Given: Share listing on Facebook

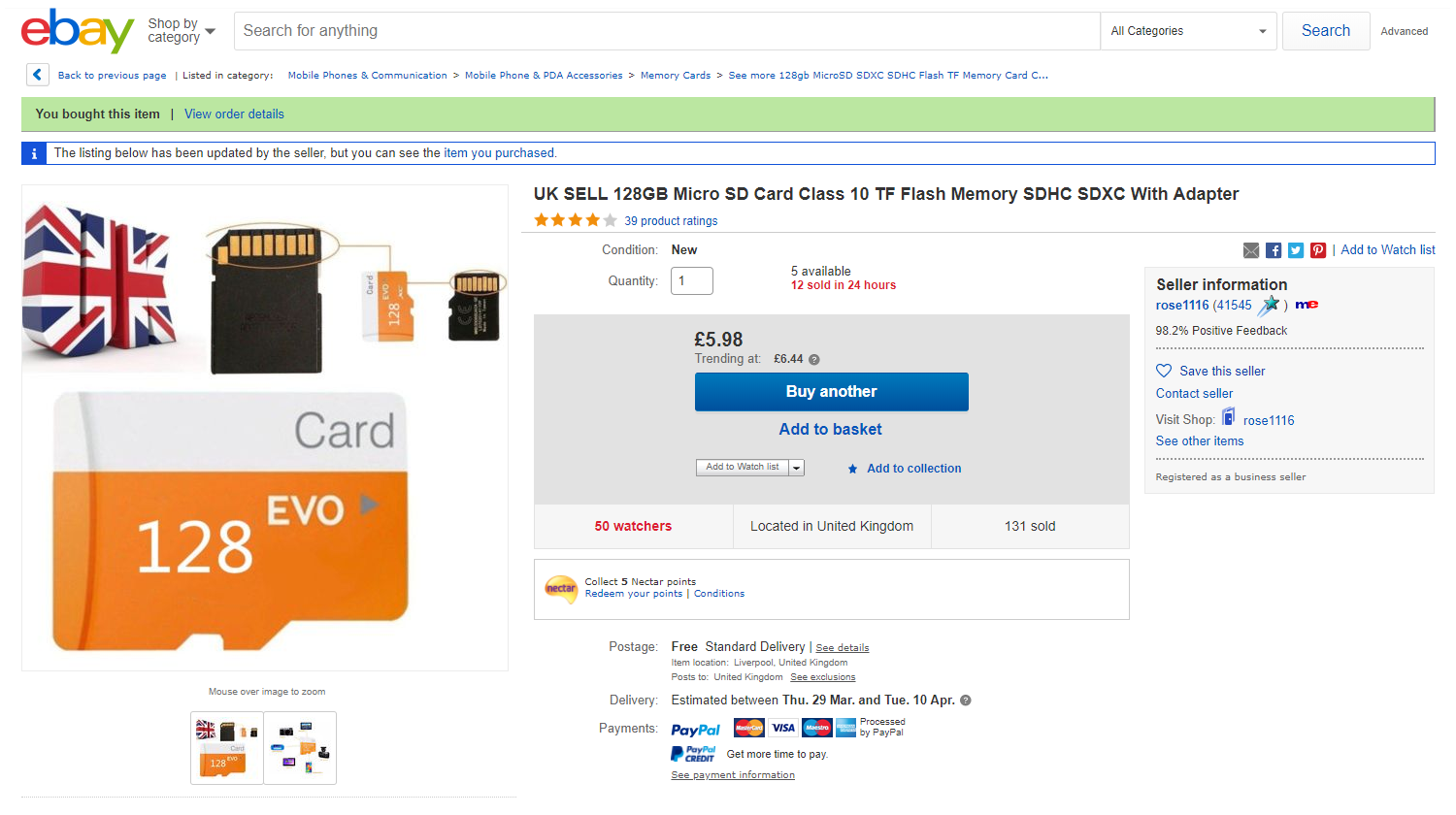Looking at the screenshot, I should pyautogui.click(x=1274, y=250).
